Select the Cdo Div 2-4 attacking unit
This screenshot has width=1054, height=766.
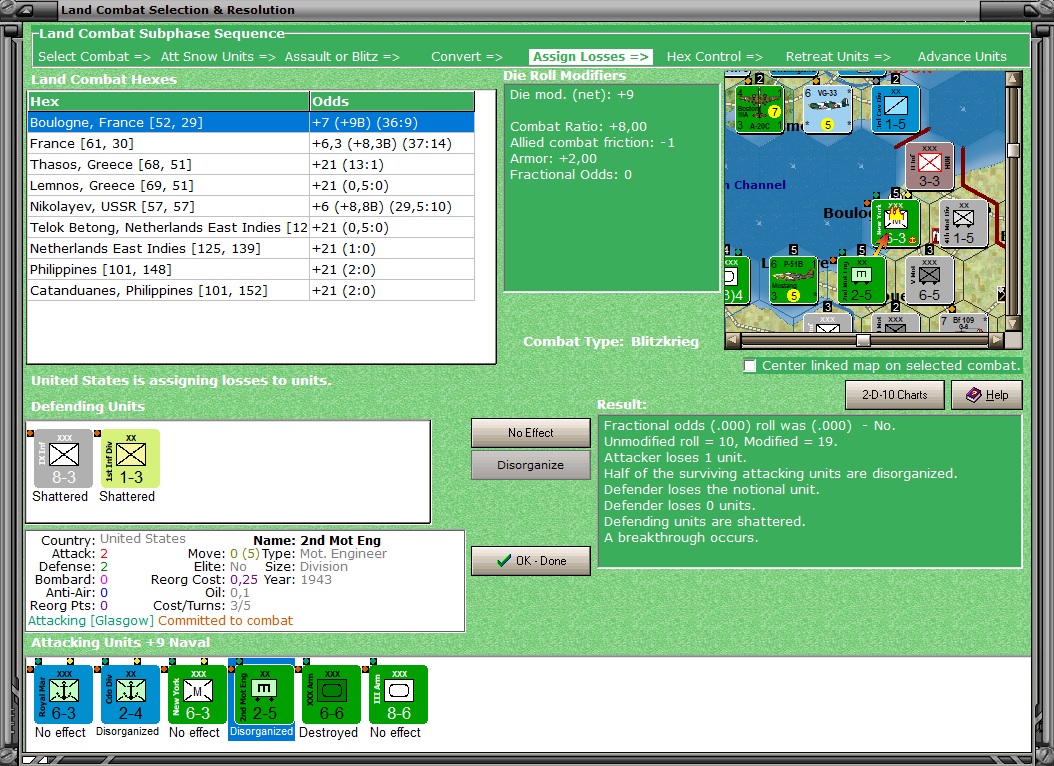[130, 694]
